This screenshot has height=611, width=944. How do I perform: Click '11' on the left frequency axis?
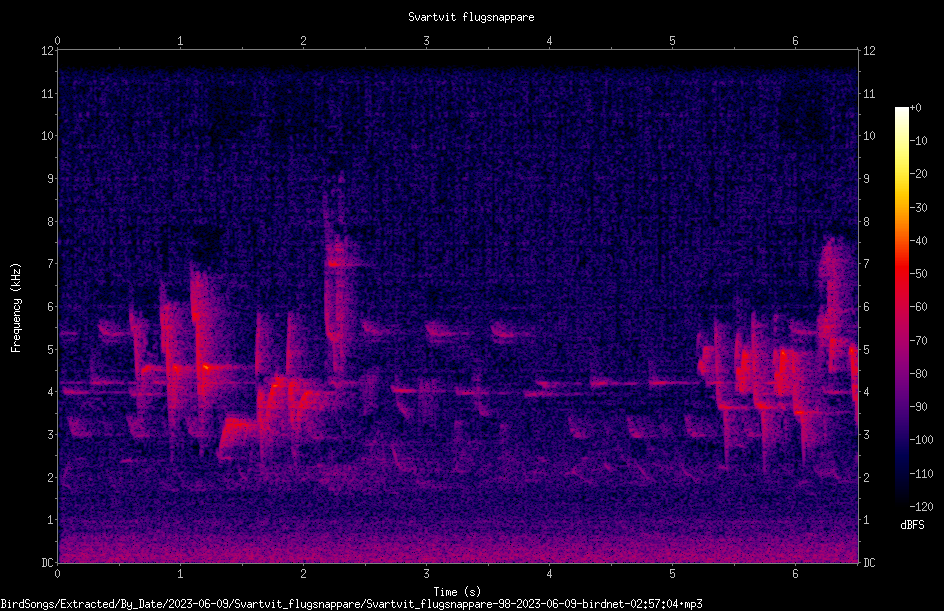pyautogui.click(x=47, y=94)
